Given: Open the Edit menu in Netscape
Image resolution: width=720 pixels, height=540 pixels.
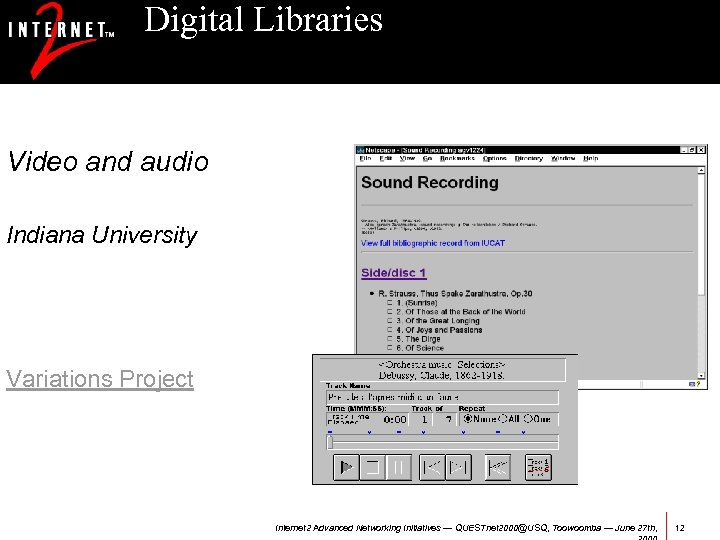Looking at the screenshot, I should 385,158.
